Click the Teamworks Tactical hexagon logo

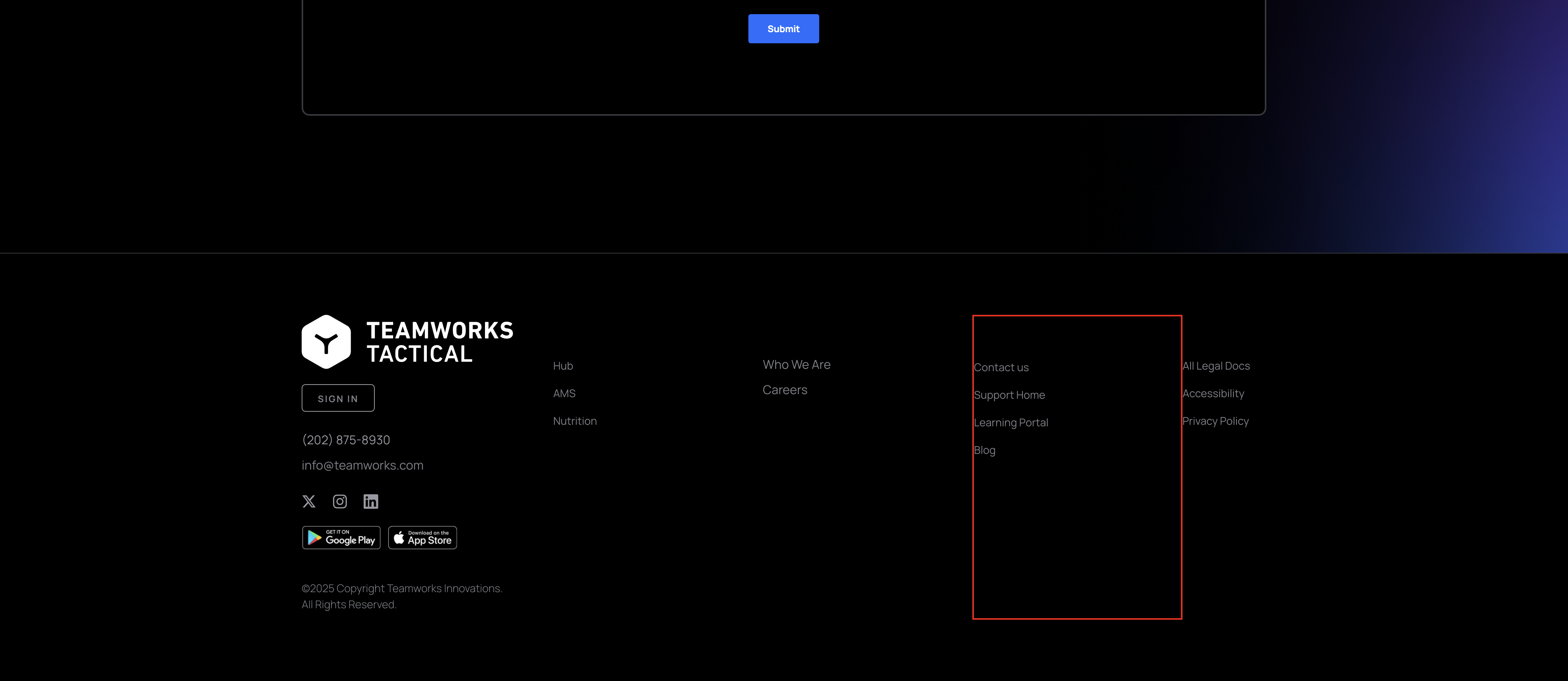pyautogui.click(x=326, y=342)
